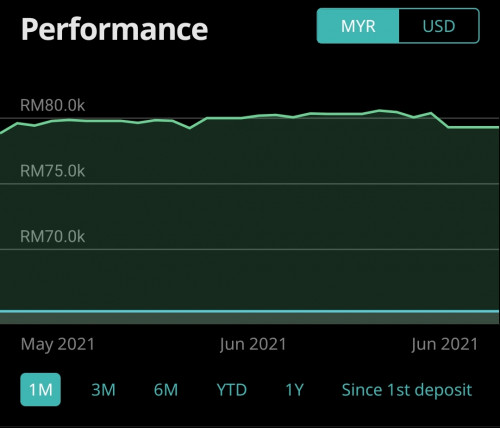Click the blue net deposit line

click(250, 312)
